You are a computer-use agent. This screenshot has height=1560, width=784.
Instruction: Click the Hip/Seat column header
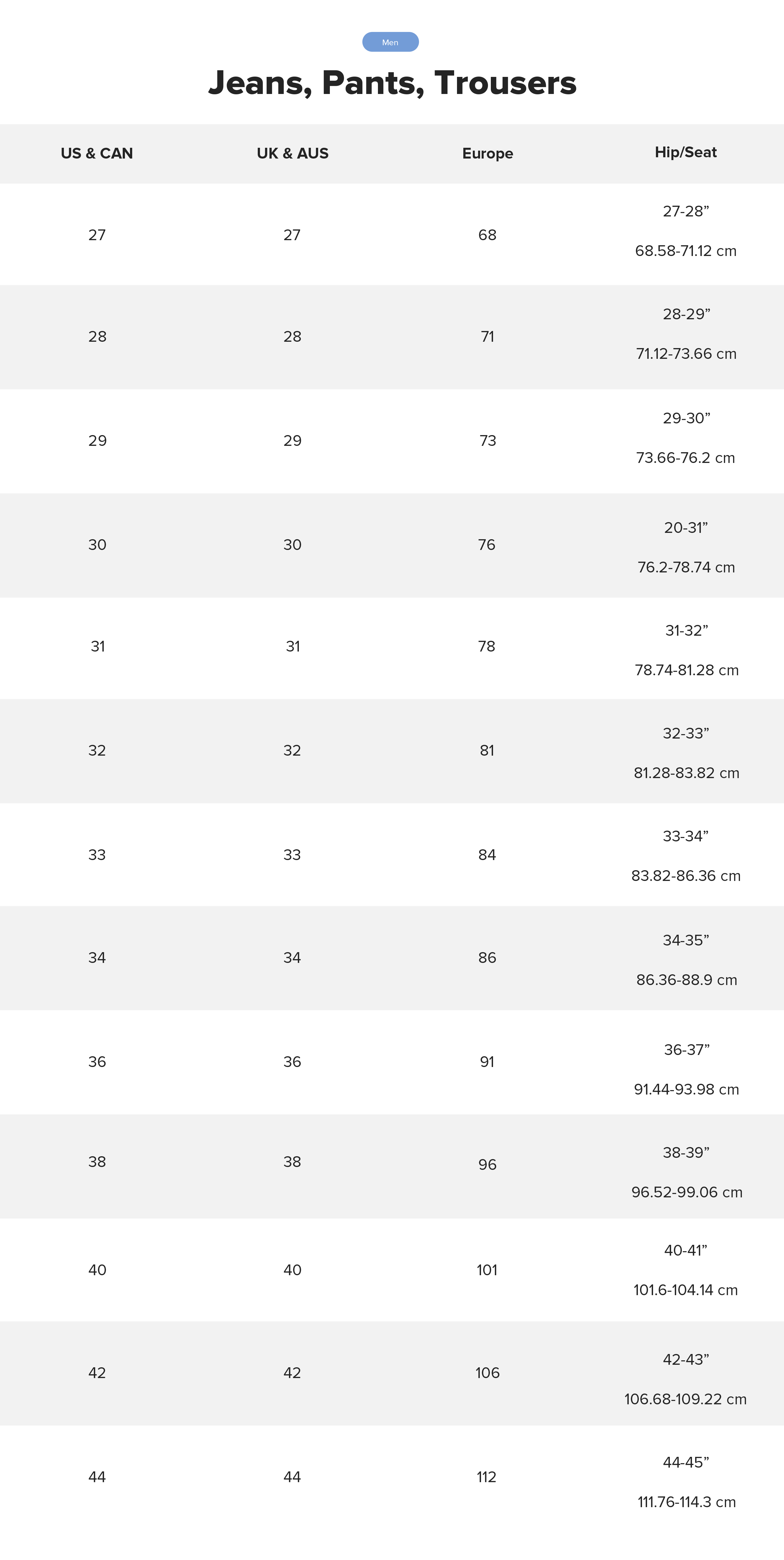click(685, 153)
